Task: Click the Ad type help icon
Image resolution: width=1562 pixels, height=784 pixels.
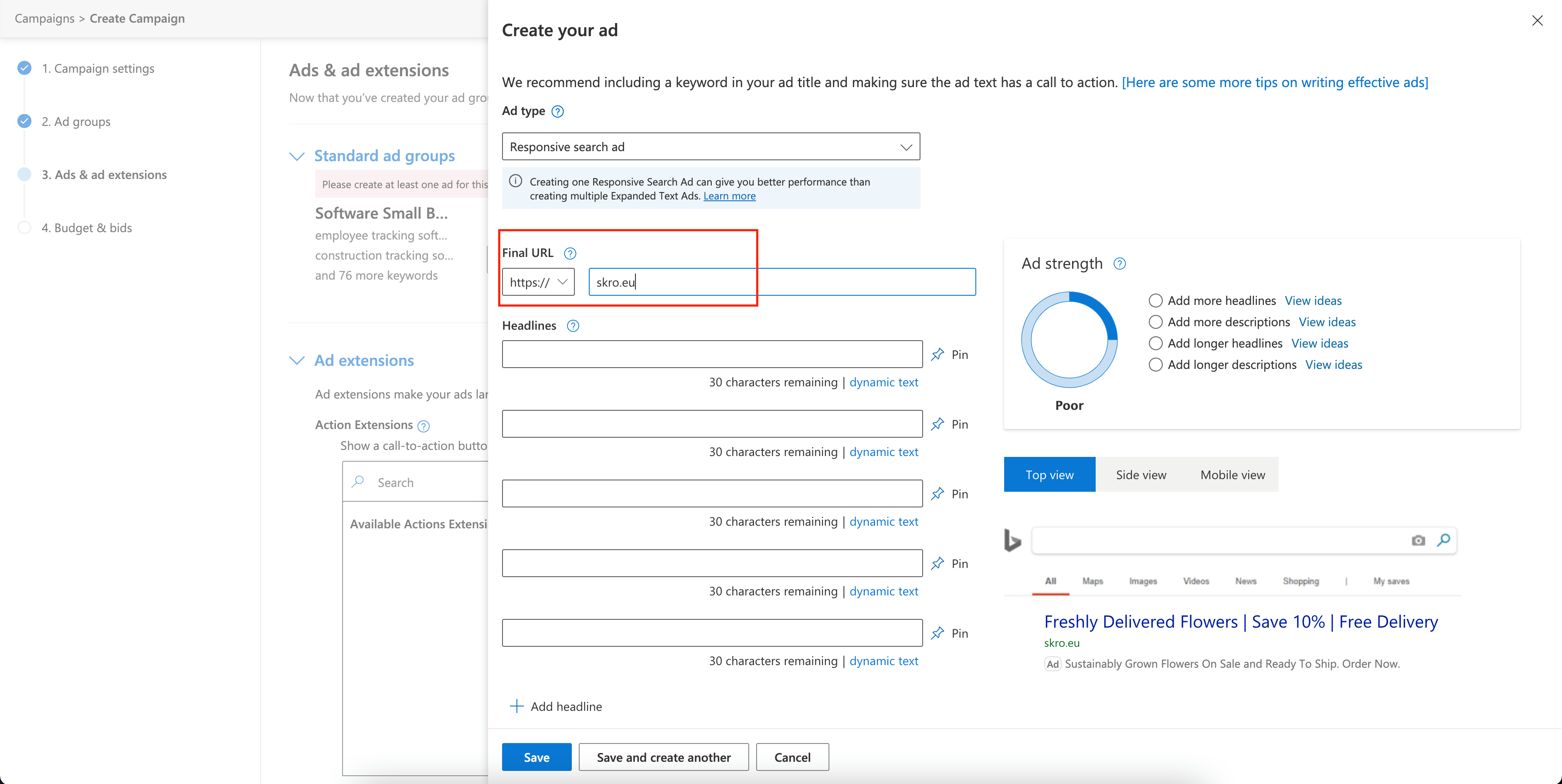Action: click(558, 112)
